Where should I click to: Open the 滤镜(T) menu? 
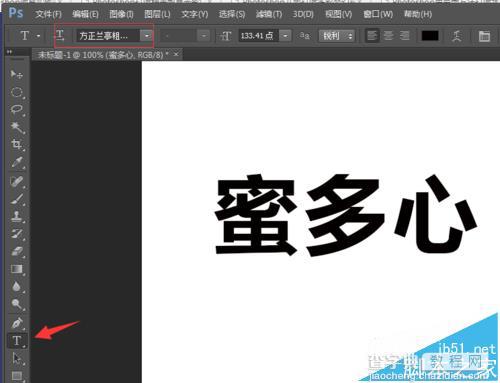pyautogui.click(x=269, y=14)
